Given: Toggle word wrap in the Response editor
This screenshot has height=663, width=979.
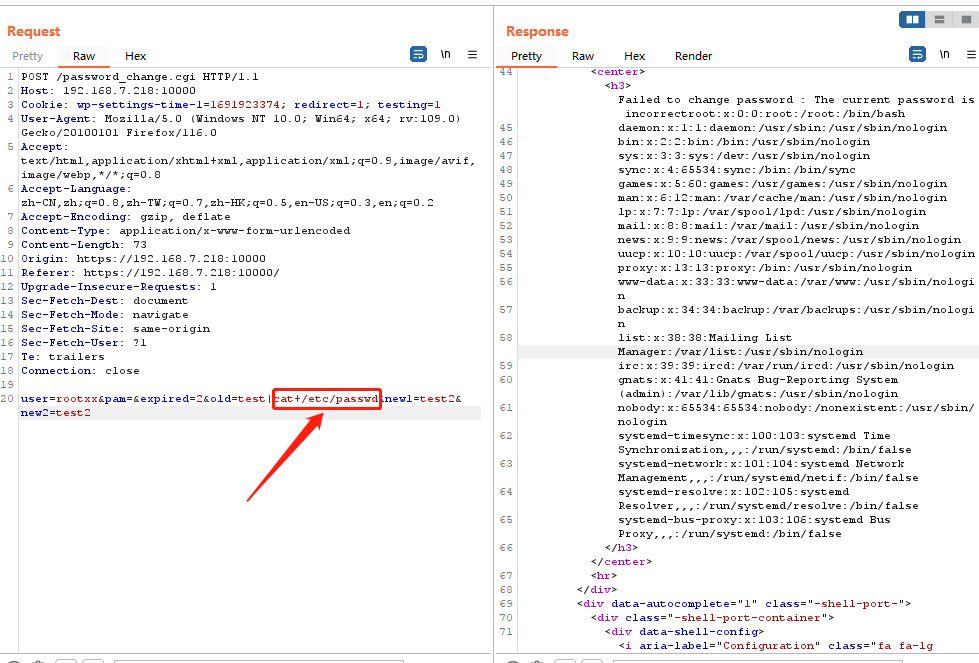Looking at the screenshot, I should (x=917, y=54).
